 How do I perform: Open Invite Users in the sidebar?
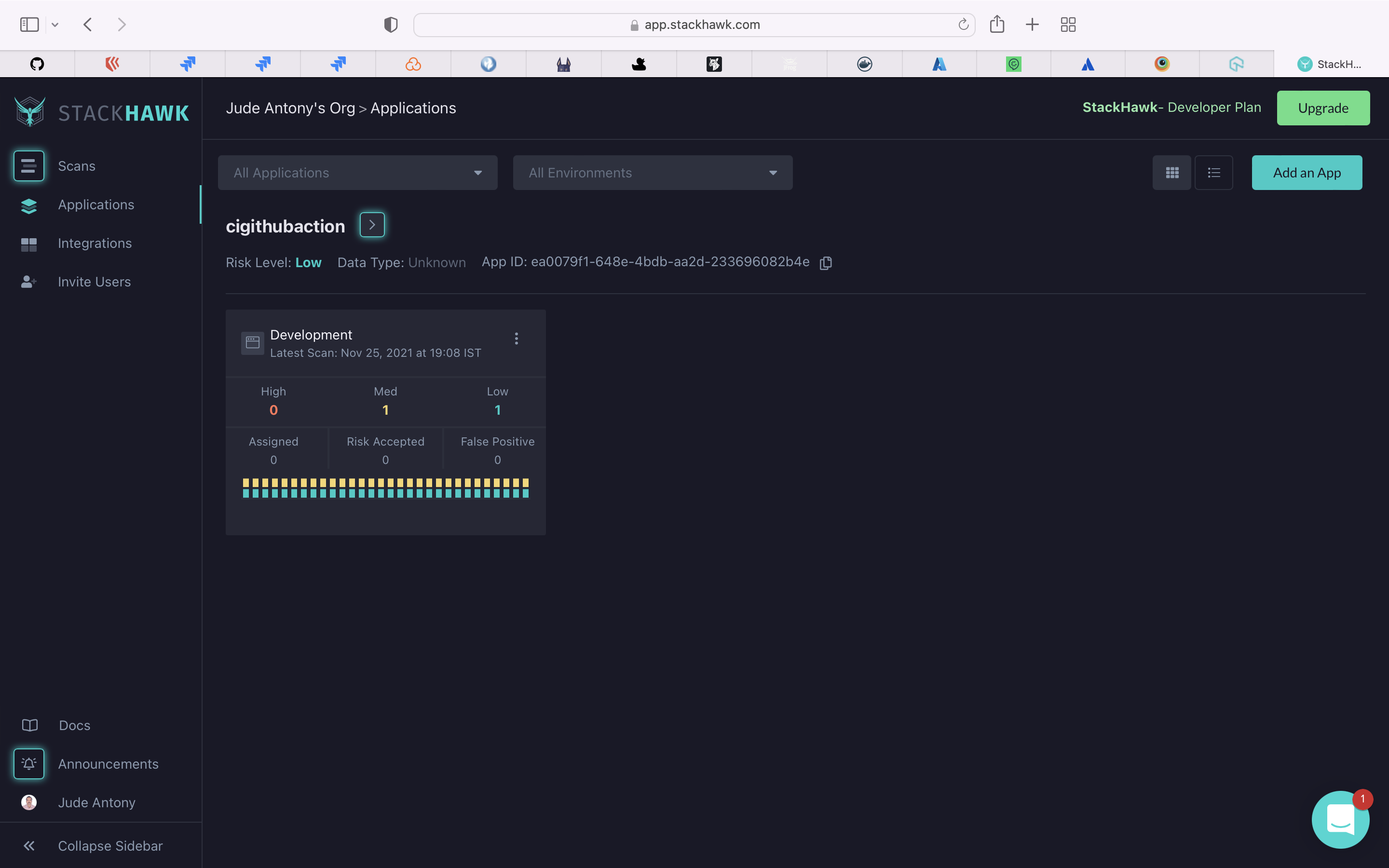click(94, 282)
